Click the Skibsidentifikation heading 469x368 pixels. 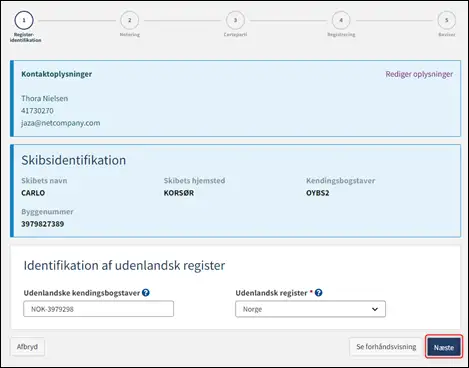(74, 160)
